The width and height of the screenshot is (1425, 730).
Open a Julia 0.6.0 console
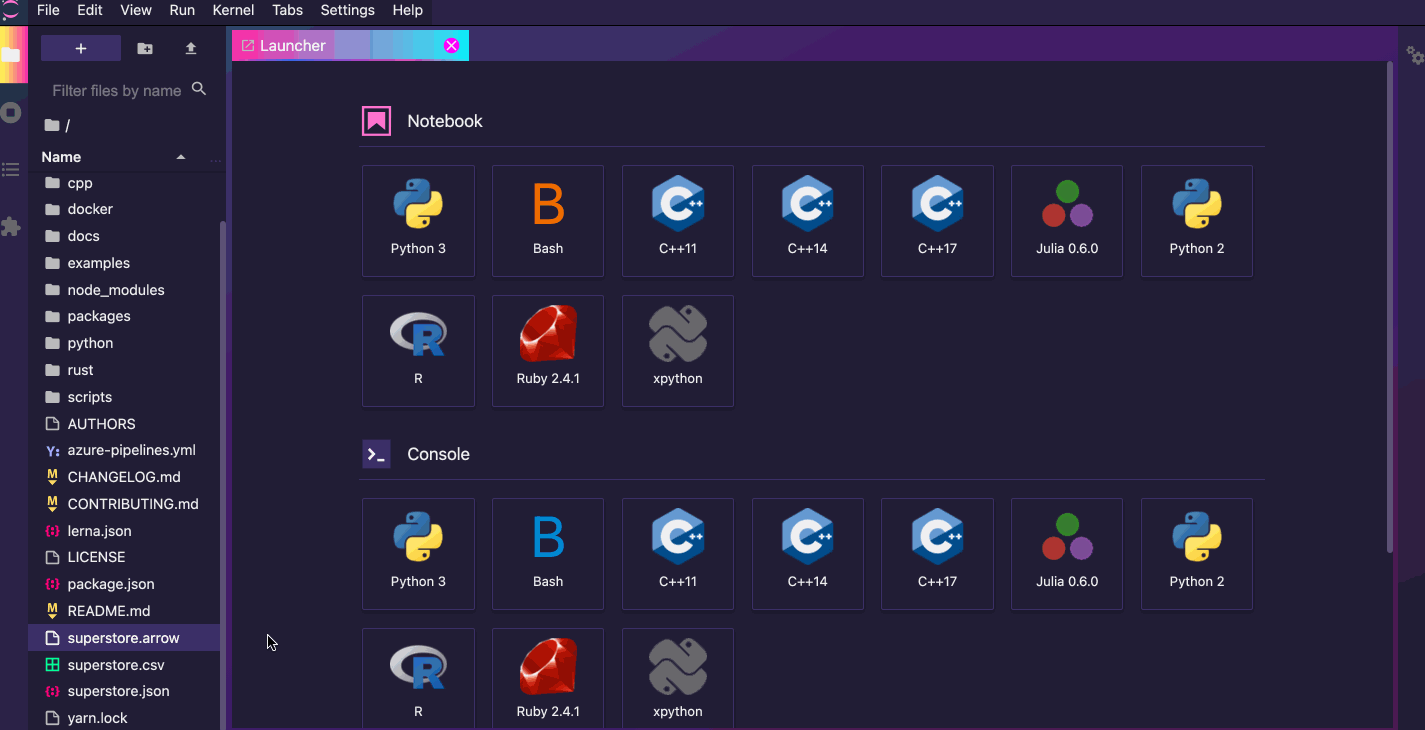pos(1067,554)
